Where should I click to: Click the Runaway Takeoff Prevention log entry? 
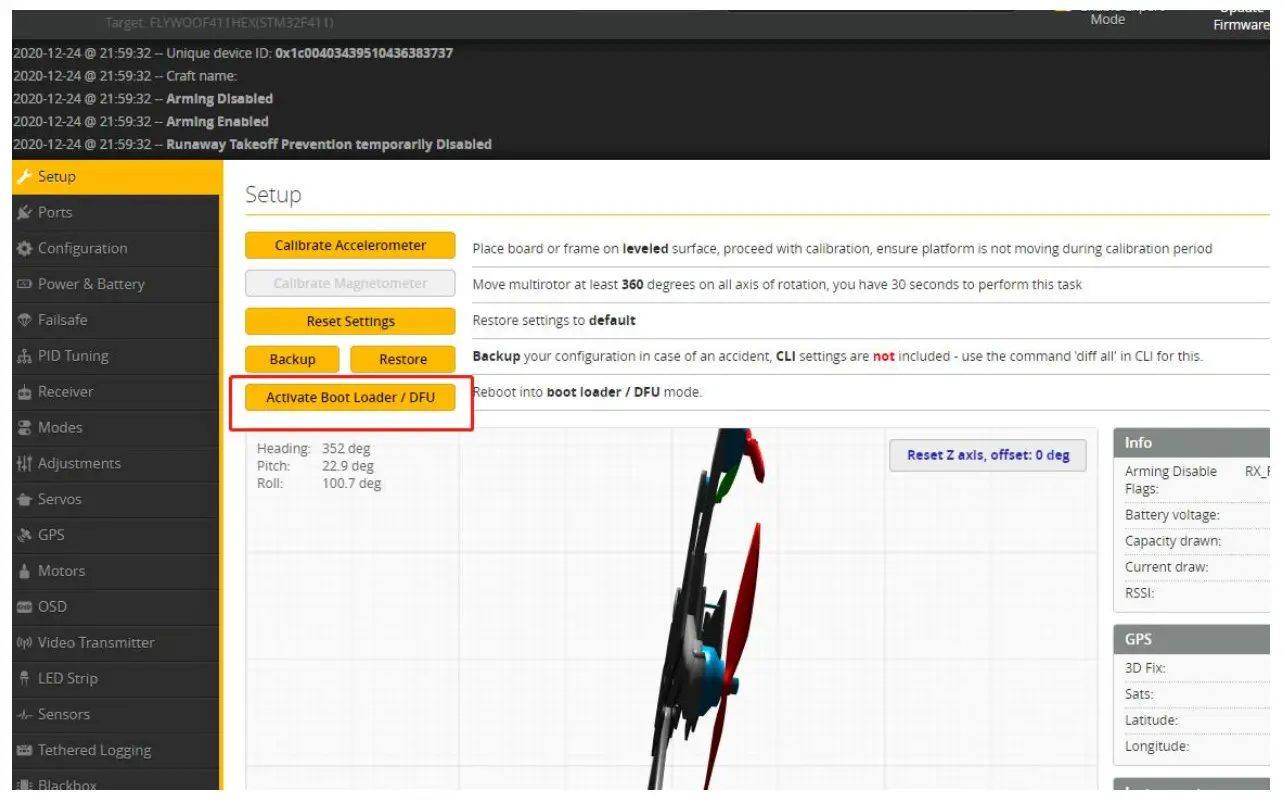click(x=252, y=145)
